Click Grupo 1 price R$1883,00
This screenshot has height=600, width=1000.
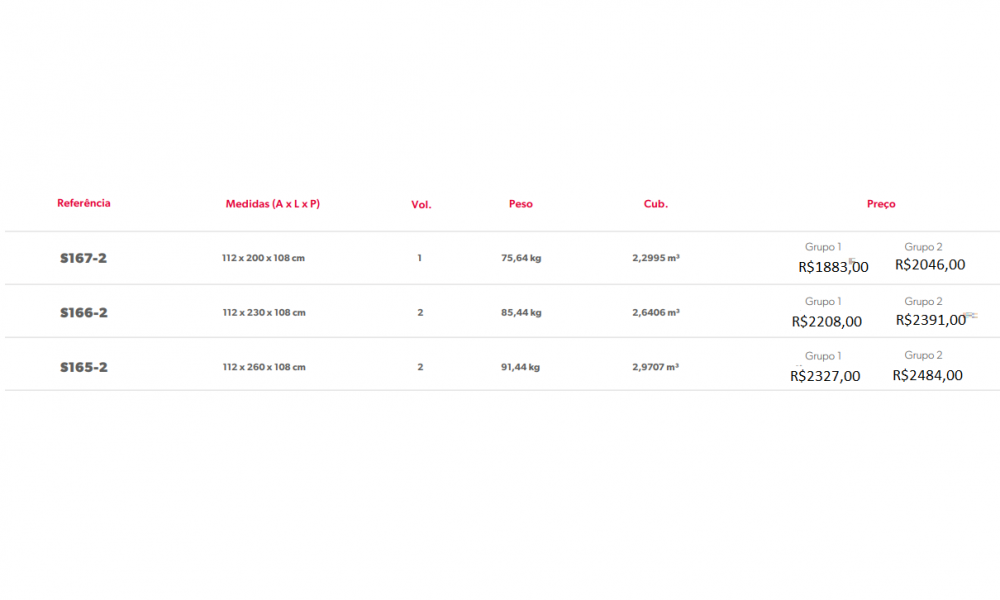833,267
